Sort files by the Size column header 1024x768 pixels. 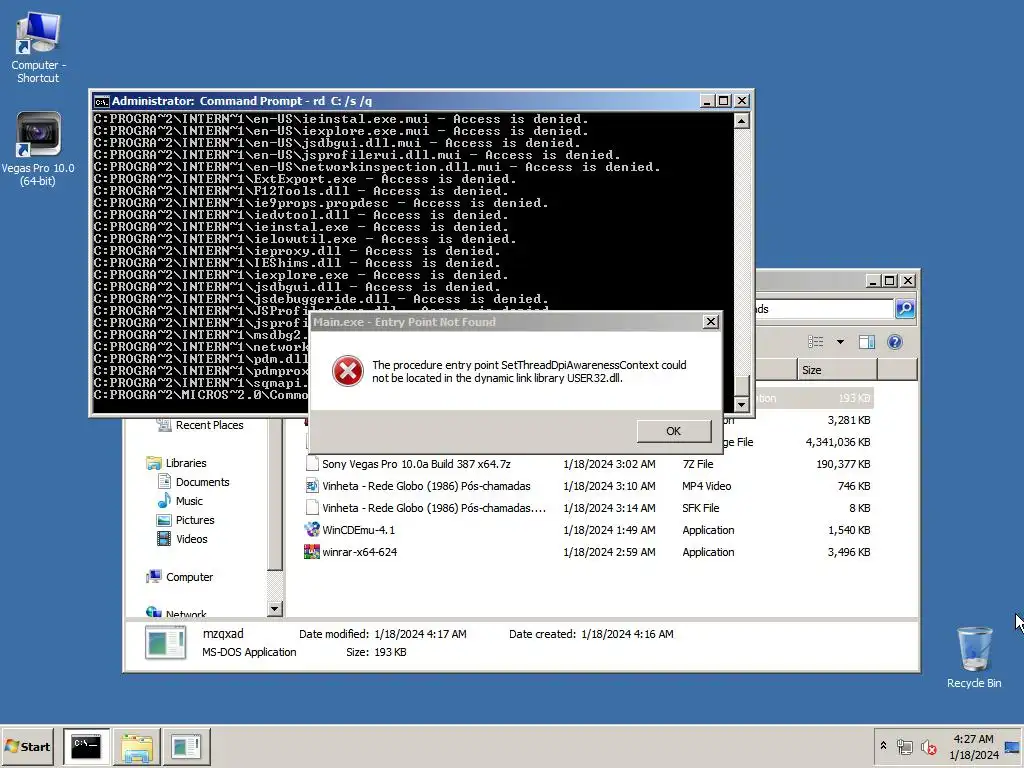click(837, 370)
